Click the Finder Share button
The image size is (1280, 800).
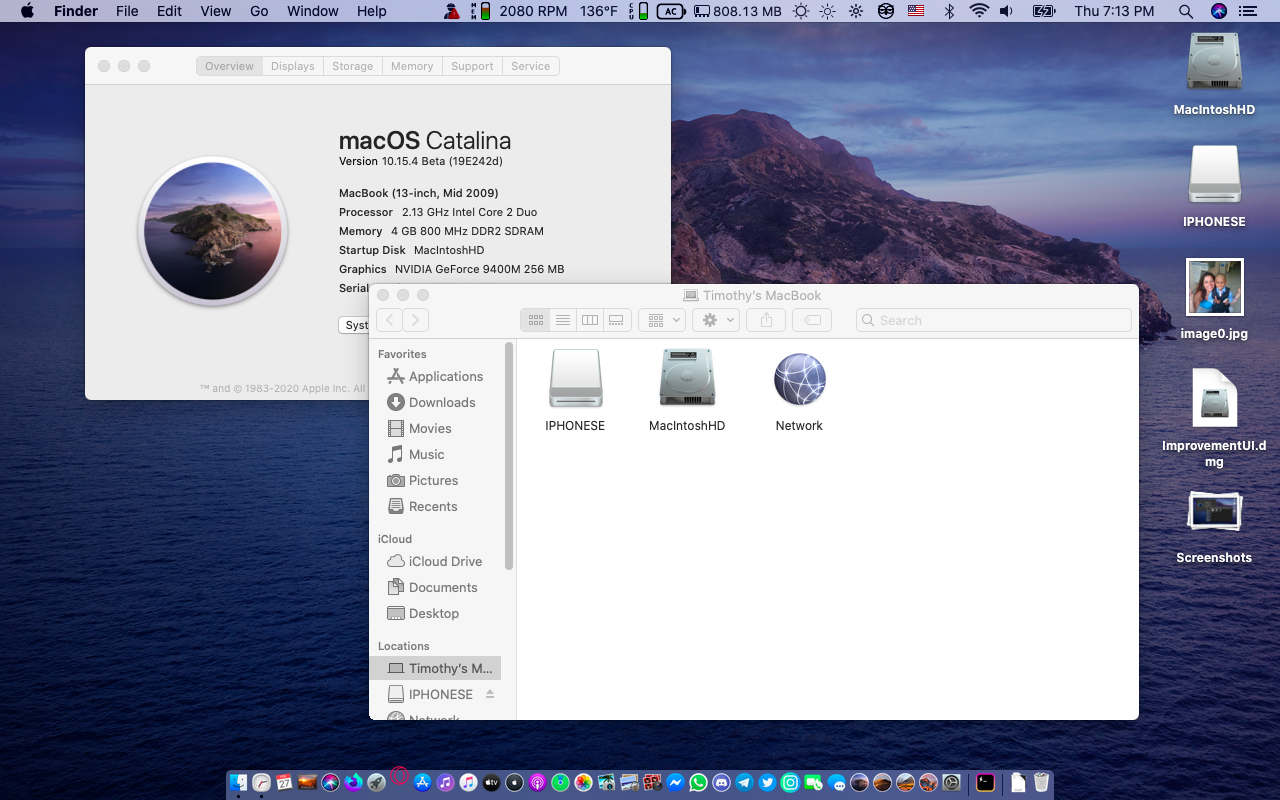coord(766,320)
